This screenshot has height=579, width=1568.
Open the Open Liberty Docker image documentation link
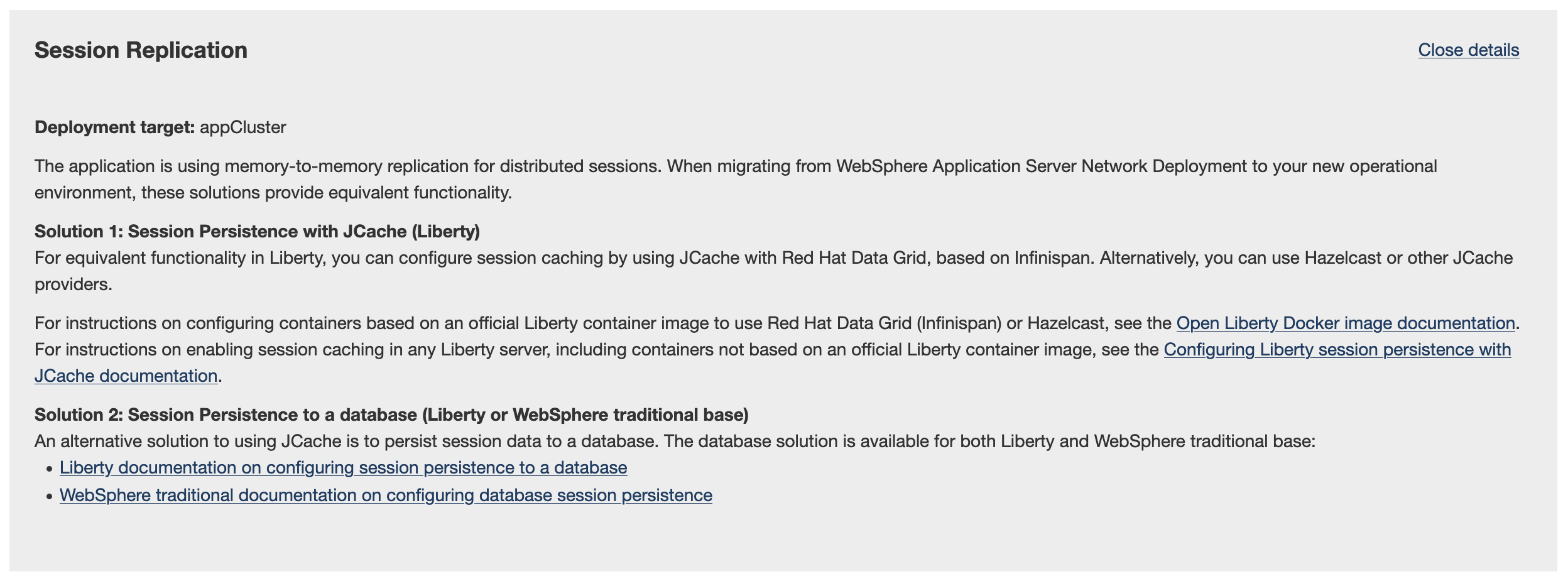pos(1346,323)
